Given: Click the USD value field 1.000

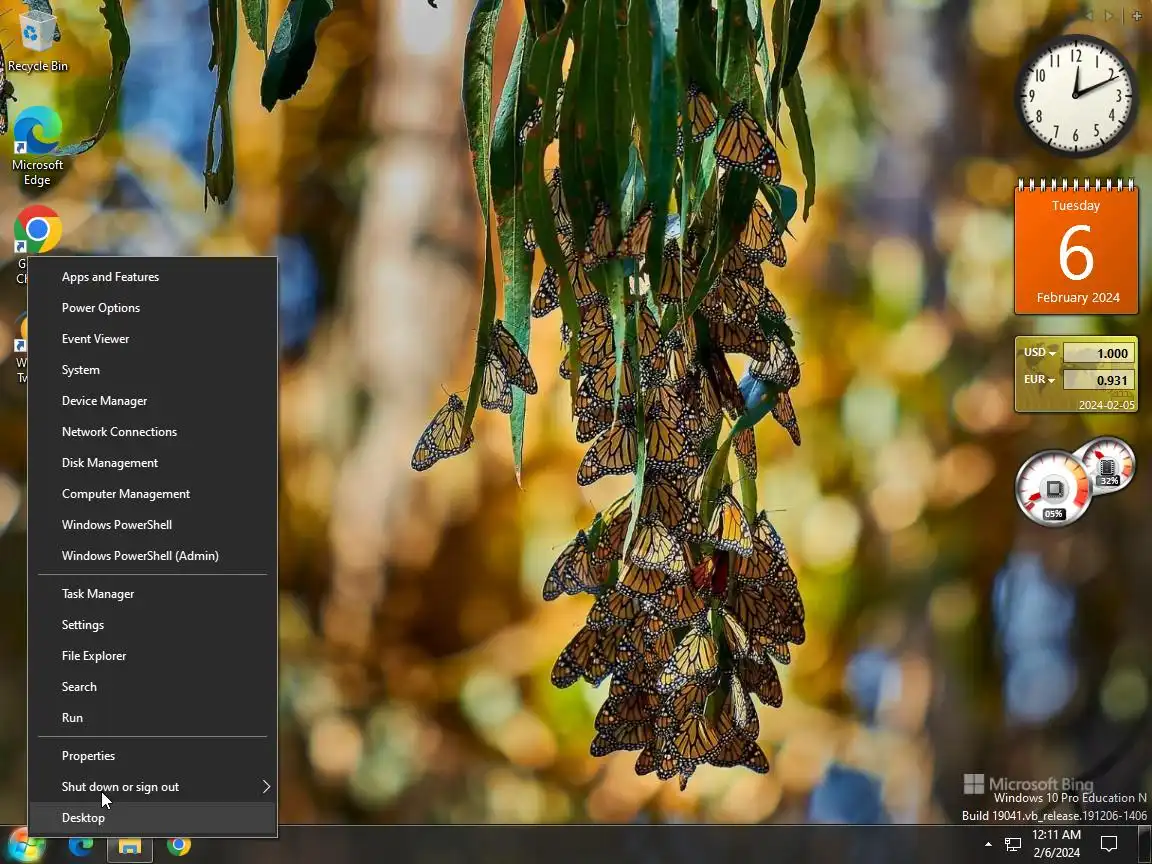Looking at the screenshot, I should pos(1097,353).
